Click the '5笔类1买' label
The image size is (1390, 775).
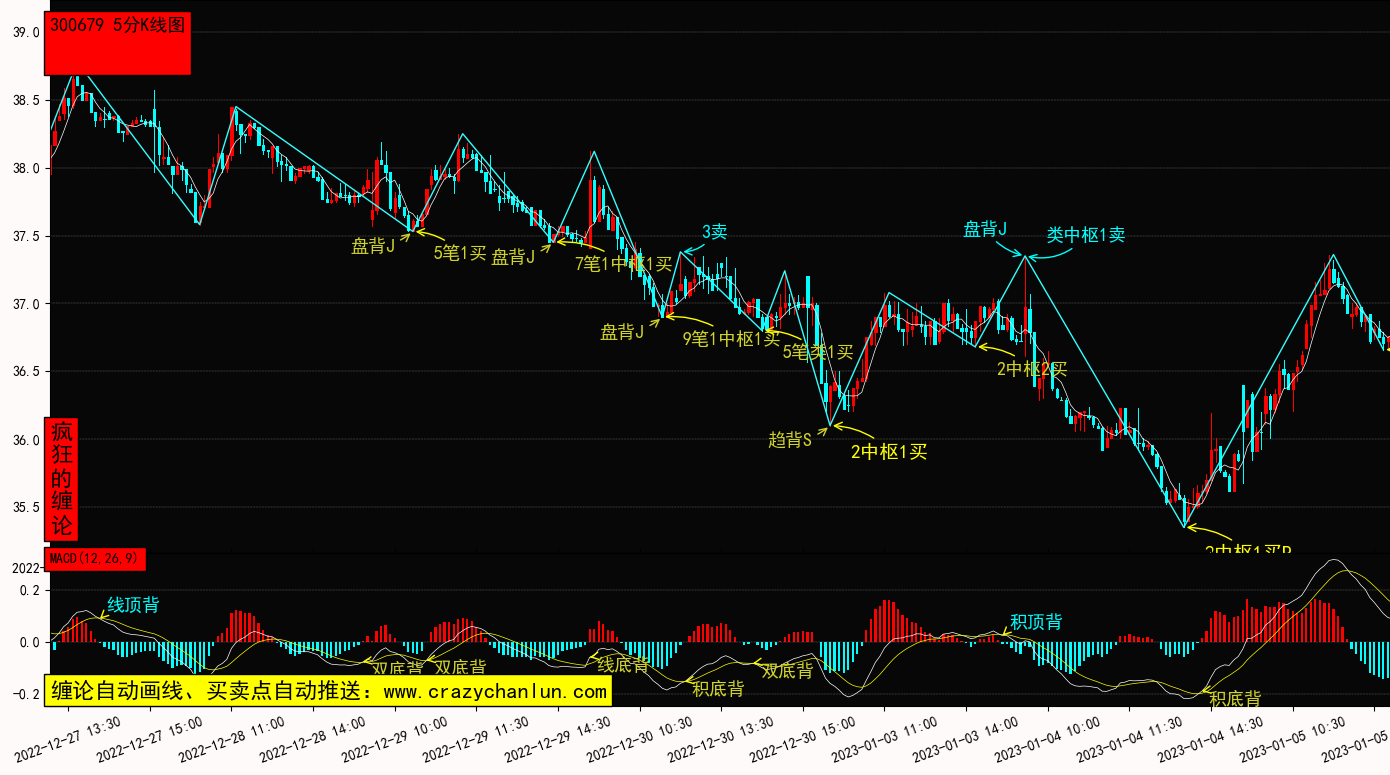click(x=817, y=352)
